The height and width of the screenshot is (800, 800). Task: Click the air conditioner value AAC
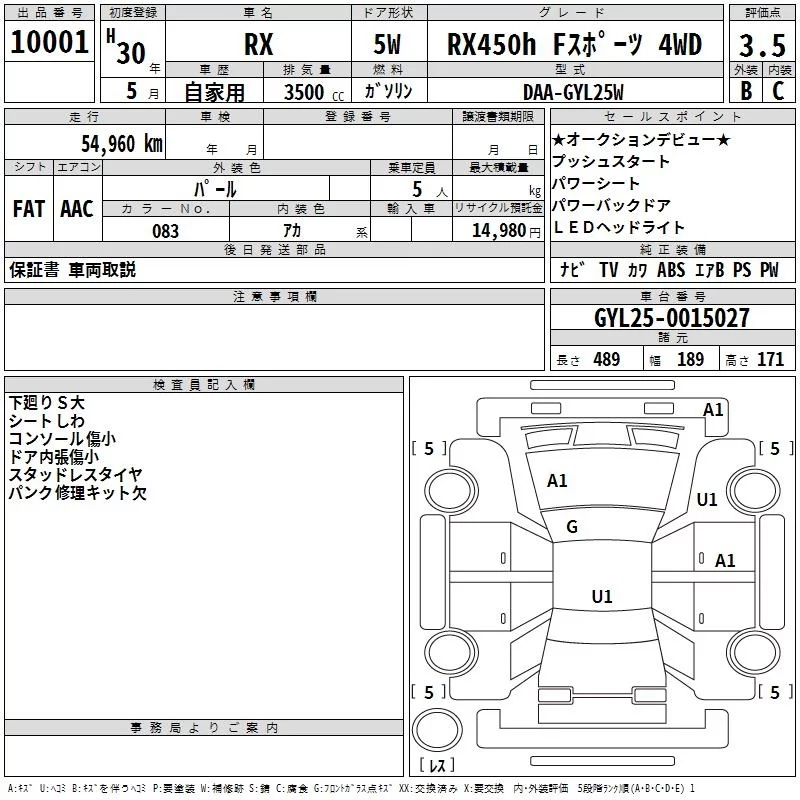tap(77, 209)
